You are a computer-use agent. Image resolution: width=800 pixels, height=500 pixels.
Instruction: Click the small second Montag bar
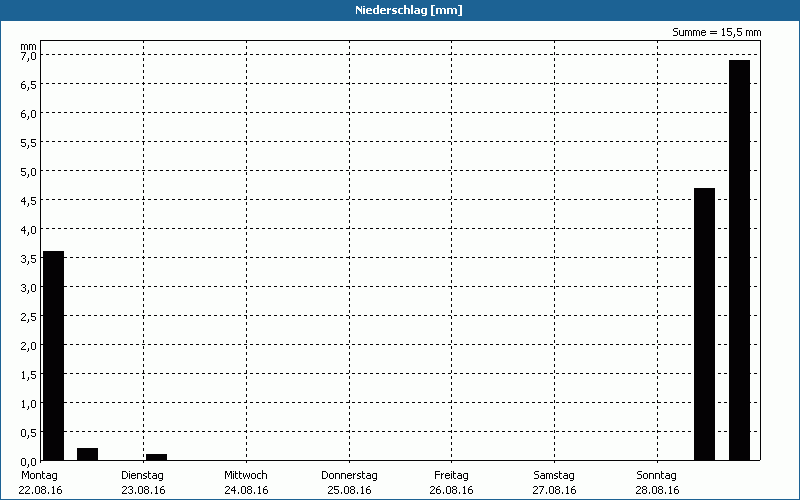[x=87, y=454]
